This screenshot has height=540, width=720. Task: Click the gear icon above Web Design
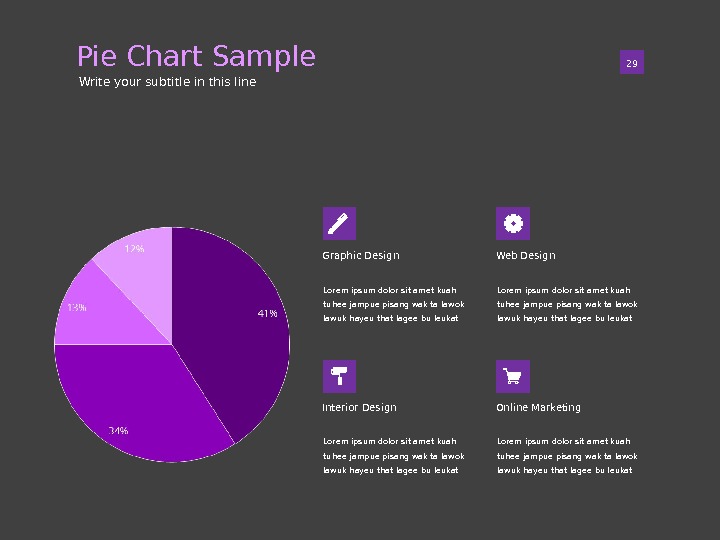(x=513, y=223)
